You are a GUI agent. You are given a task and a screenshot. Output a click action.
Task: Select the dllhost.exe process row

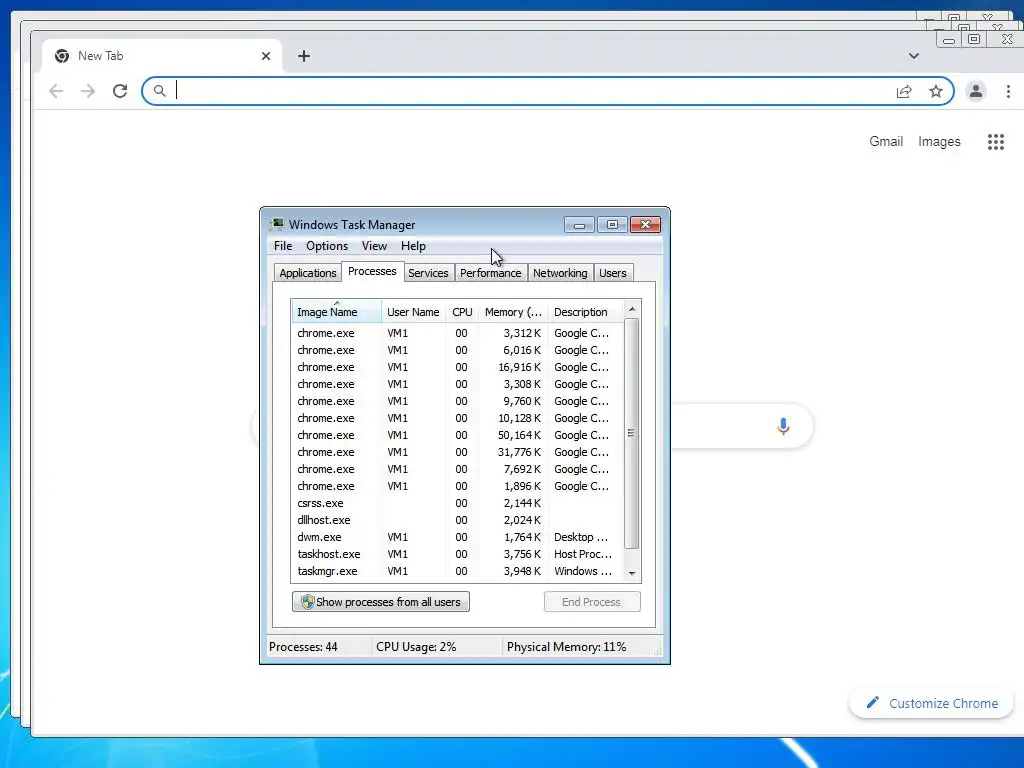(457, 520)
